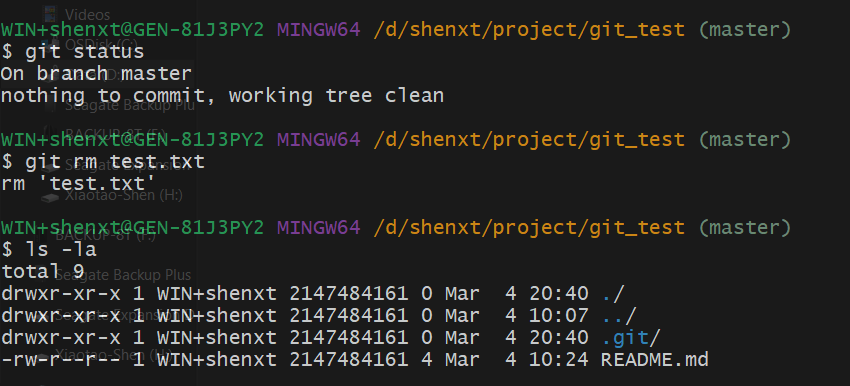Click the (master) branch label above git status
Viewport: 850px width, 386px height.
pyautogui.click(x=744, y=30)
